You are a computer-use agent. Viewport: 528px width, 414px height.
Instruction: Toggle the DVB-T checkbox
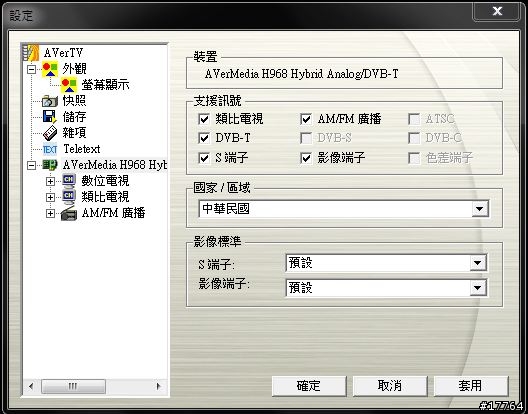(204, 138)
